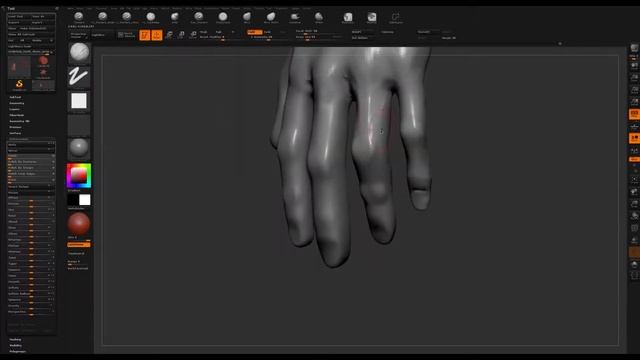Expand the Preview sub-palette

pos(16,127)
